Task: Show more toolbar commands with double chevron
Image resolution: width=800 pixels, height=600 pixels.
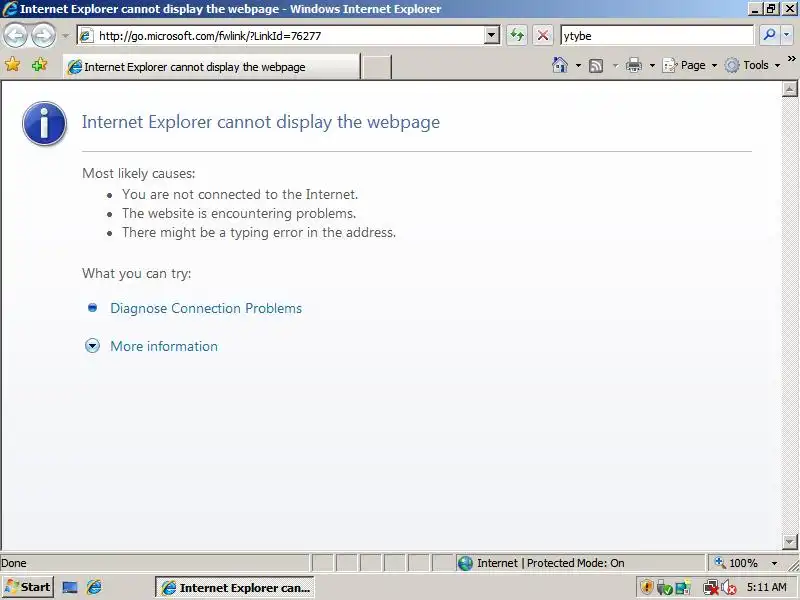Action: coord(791,59)
